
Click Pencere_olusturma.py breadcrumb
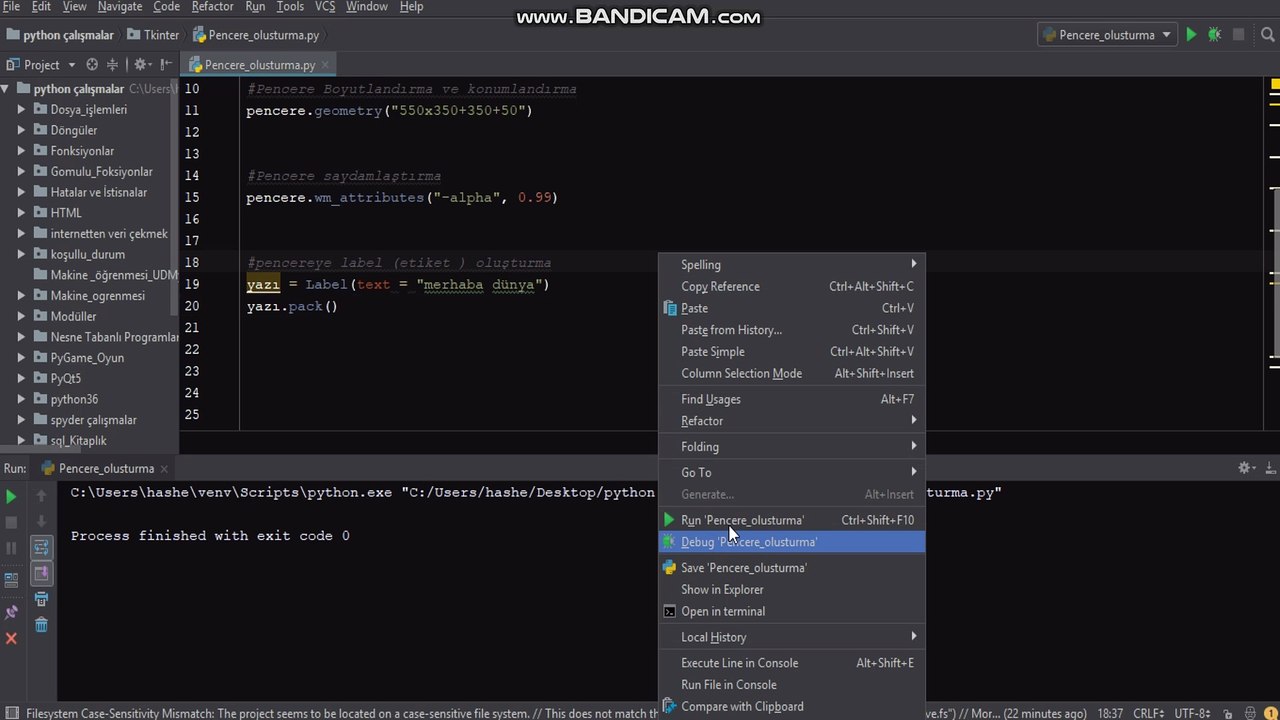(x=256, y=35)
